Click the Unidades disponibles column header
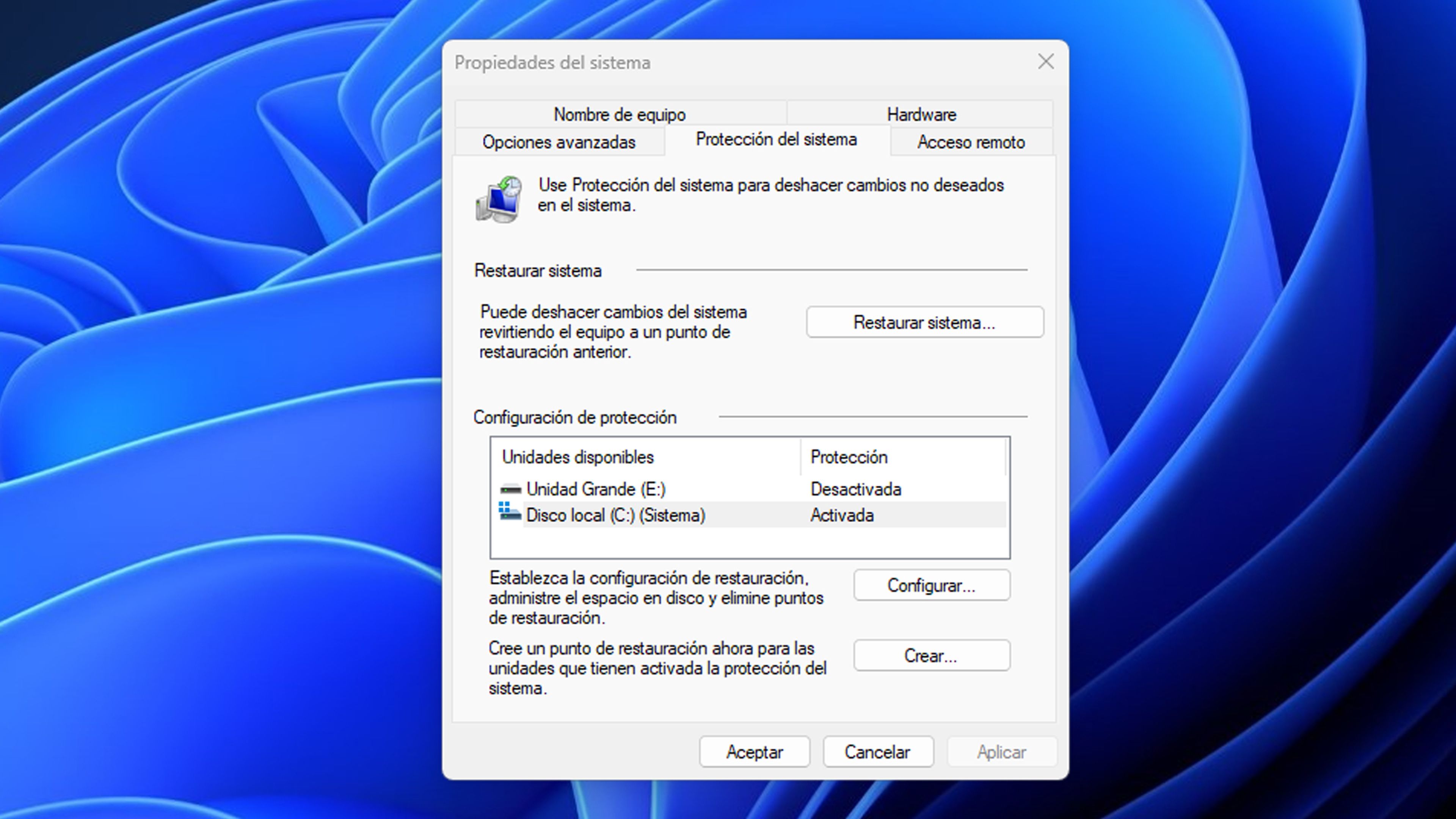This screenshot has height=819, width=1456. pyautogui.click(x=646, y=457)
